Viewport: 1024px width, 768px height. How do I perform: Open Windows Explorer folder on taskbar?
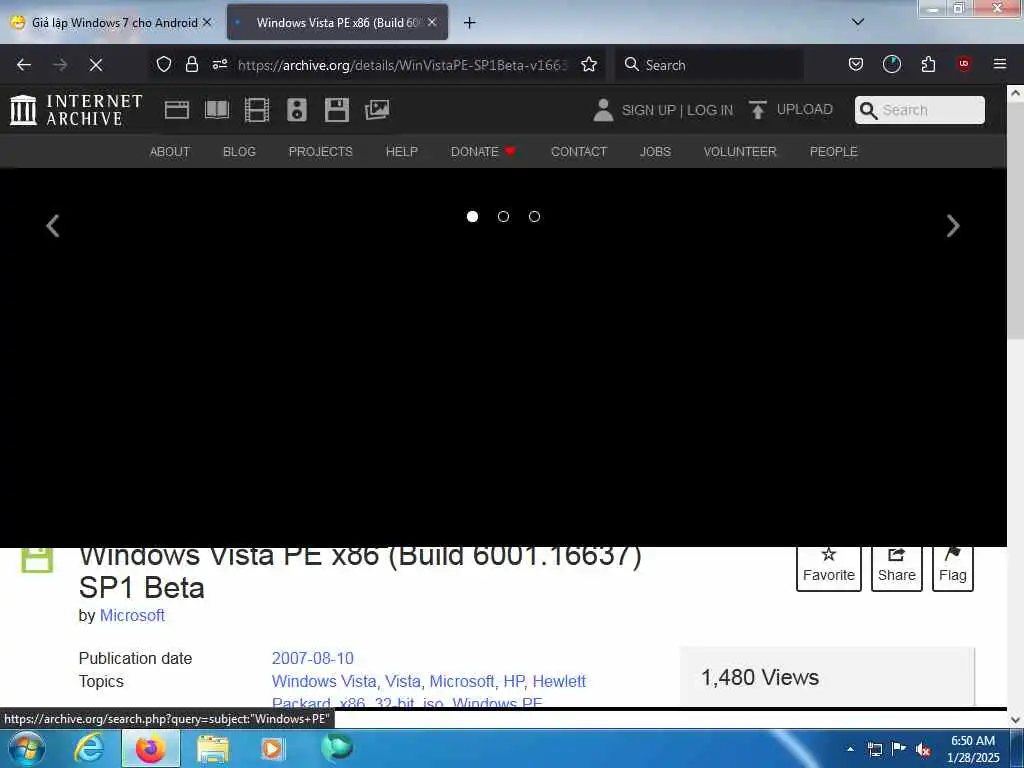pos(213,749)
